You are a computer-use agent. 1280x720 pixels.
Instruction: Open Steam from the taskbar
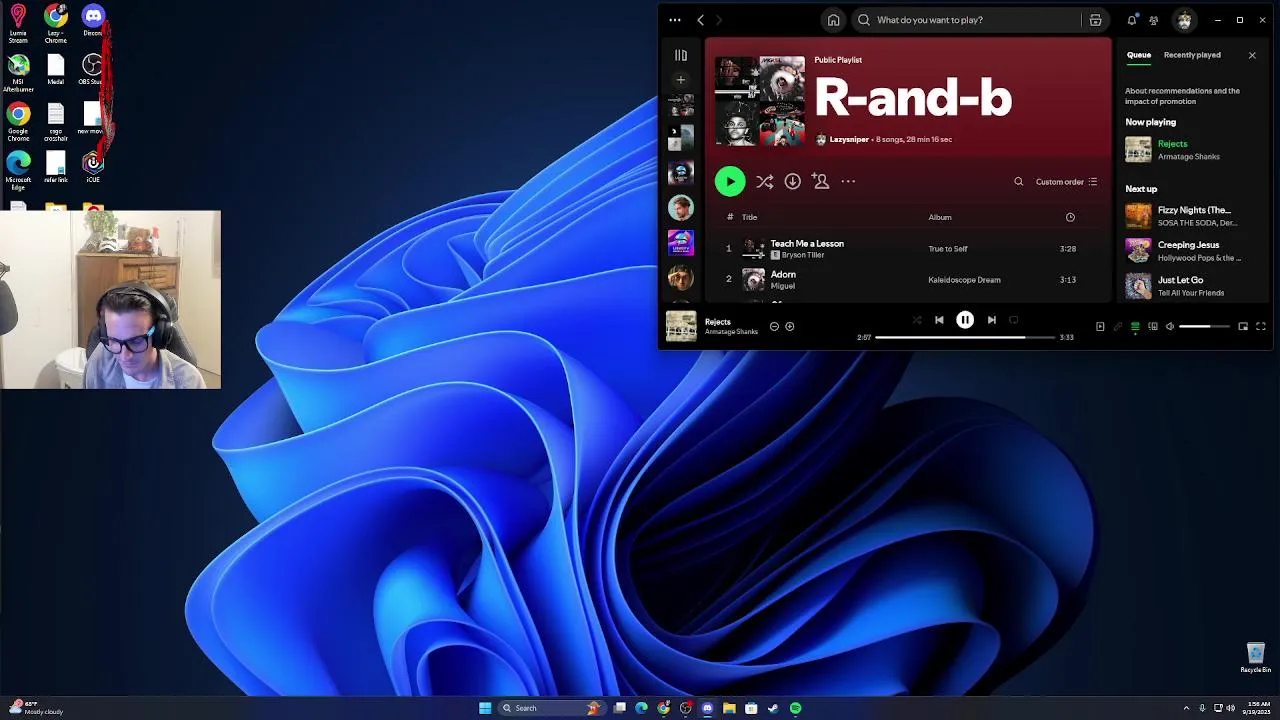pyautogui.click(x=773, y=708)
